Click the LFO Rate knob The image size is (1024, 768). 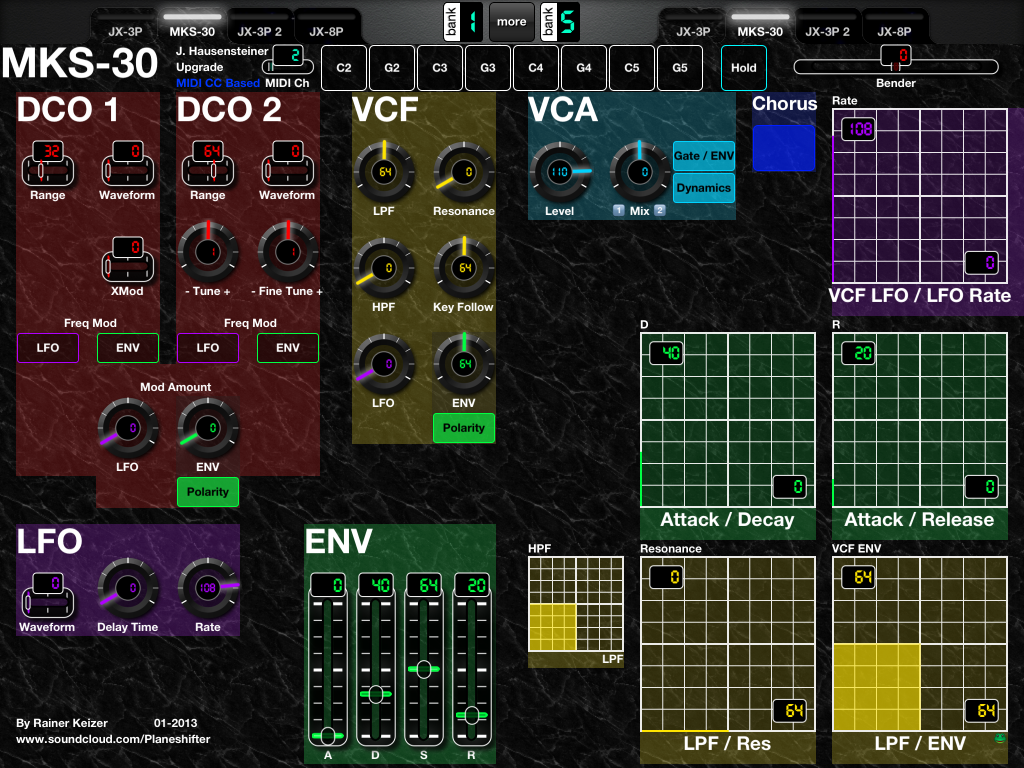(x=208, y=588)
